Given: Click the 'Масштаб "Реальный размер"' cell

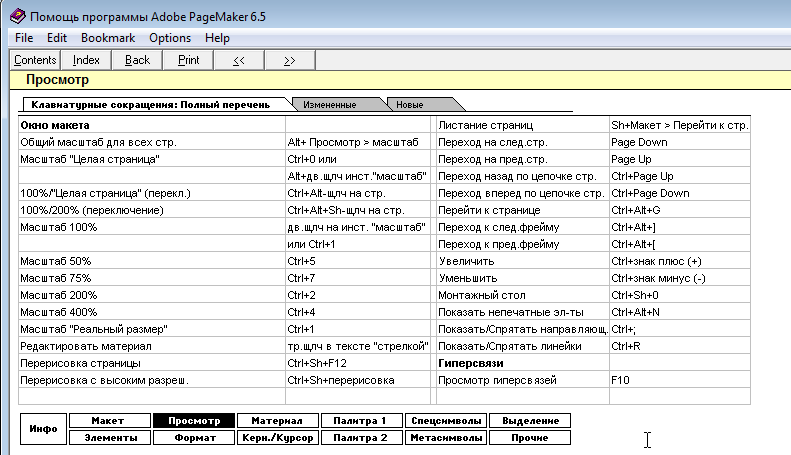Looking at the screenshot, I should click(x=152, y=329).
